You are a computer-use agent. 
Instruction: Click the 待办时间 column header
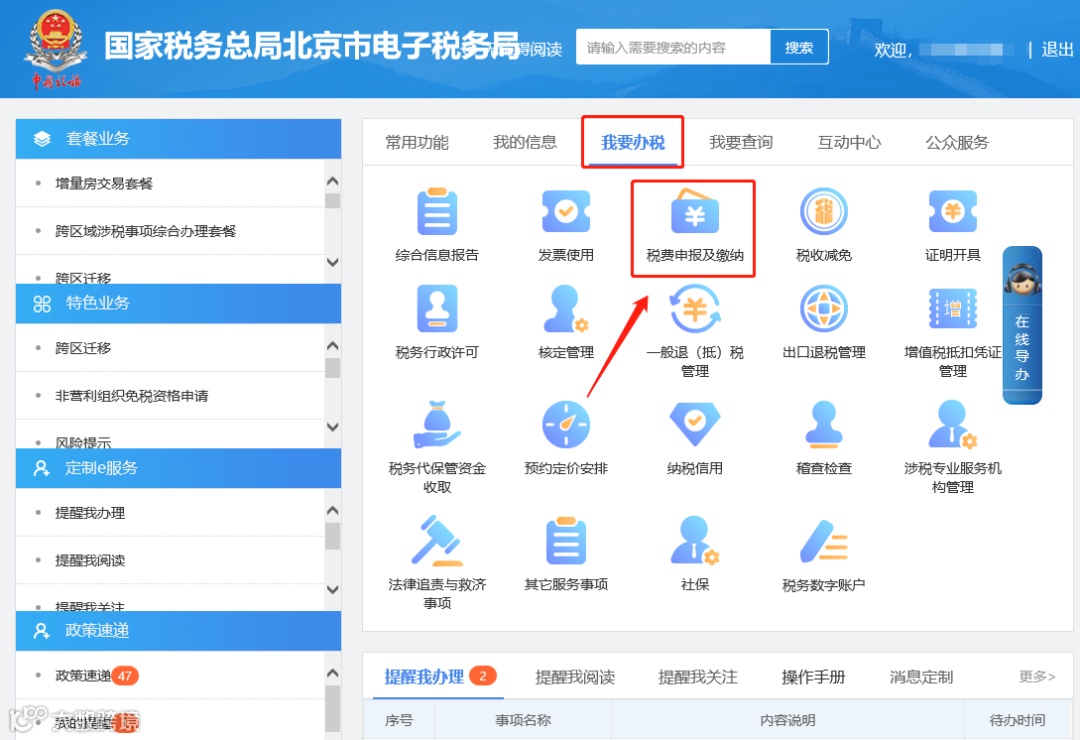(1017, 720)
